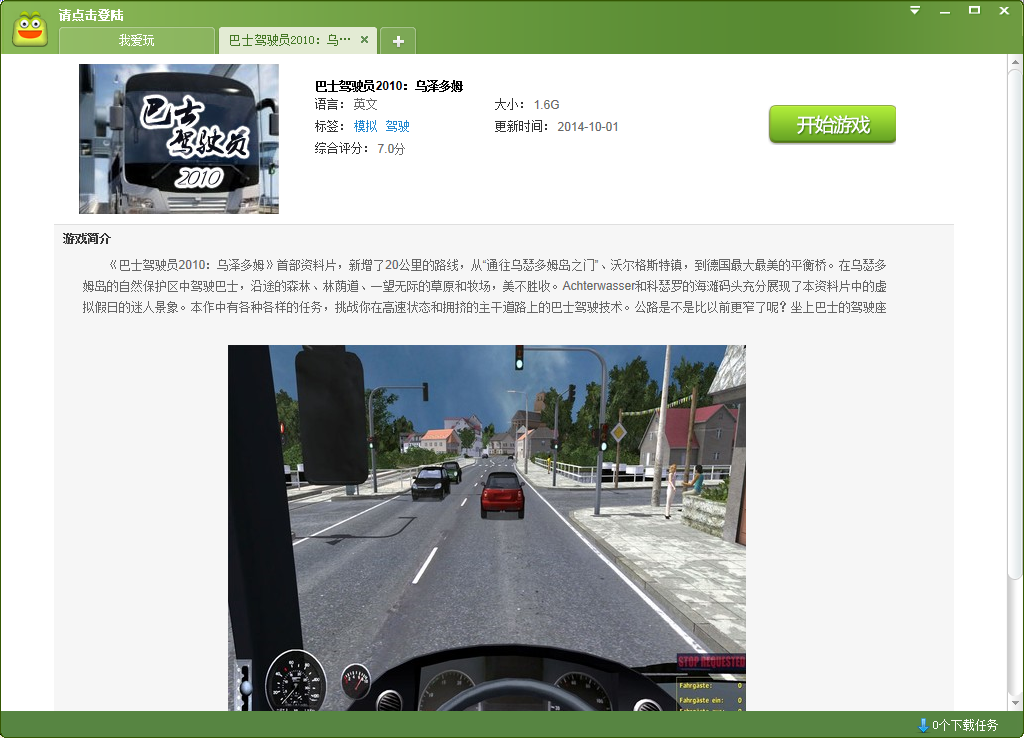This screenshot has height=738, width=1024.
Task: Click the green frog mascot avatar
Action: 31,29
